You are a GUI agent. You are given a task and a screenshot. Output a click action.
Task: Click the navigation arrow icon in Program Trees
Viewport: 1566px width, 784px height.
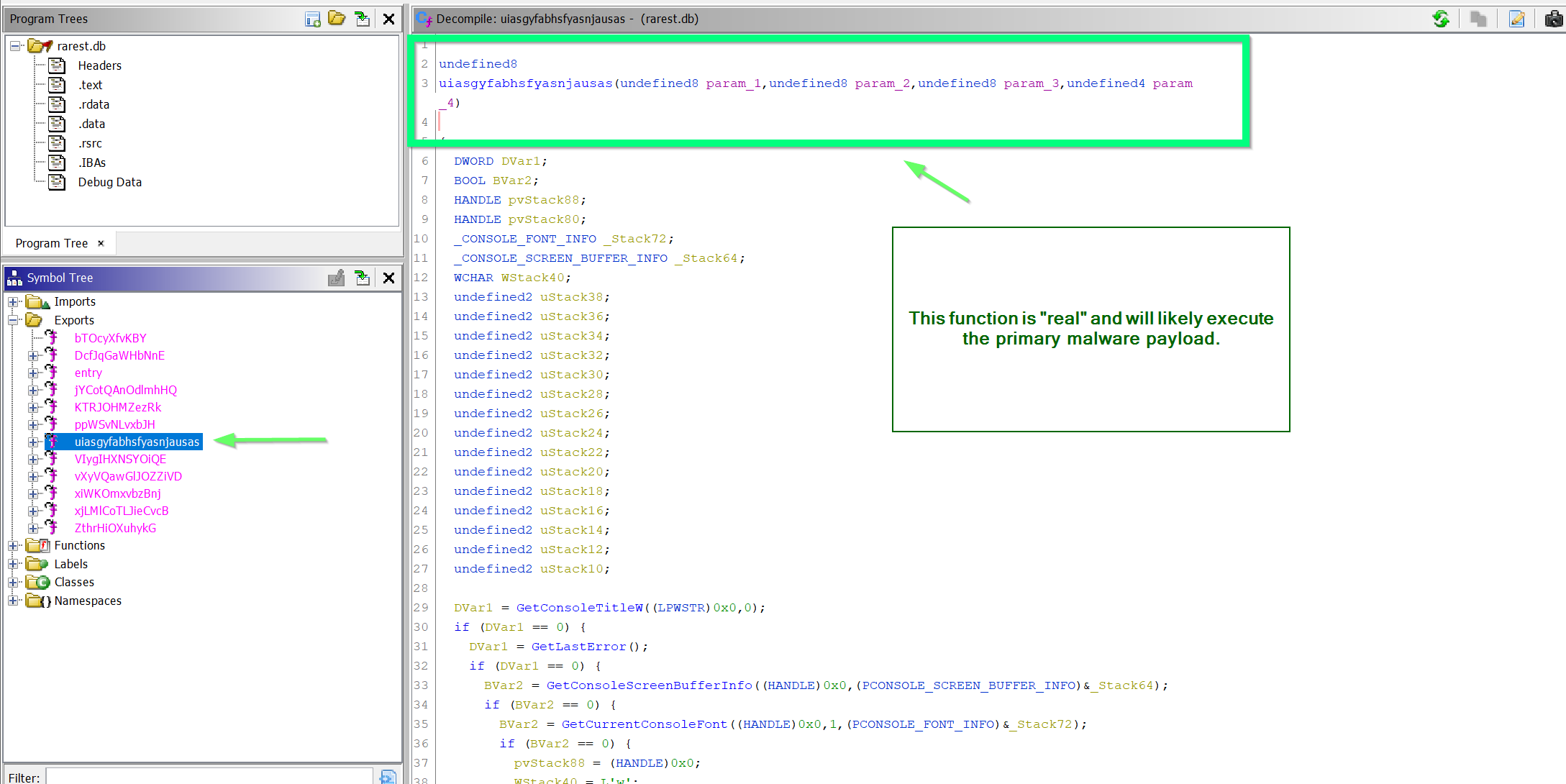pos(363,19)
